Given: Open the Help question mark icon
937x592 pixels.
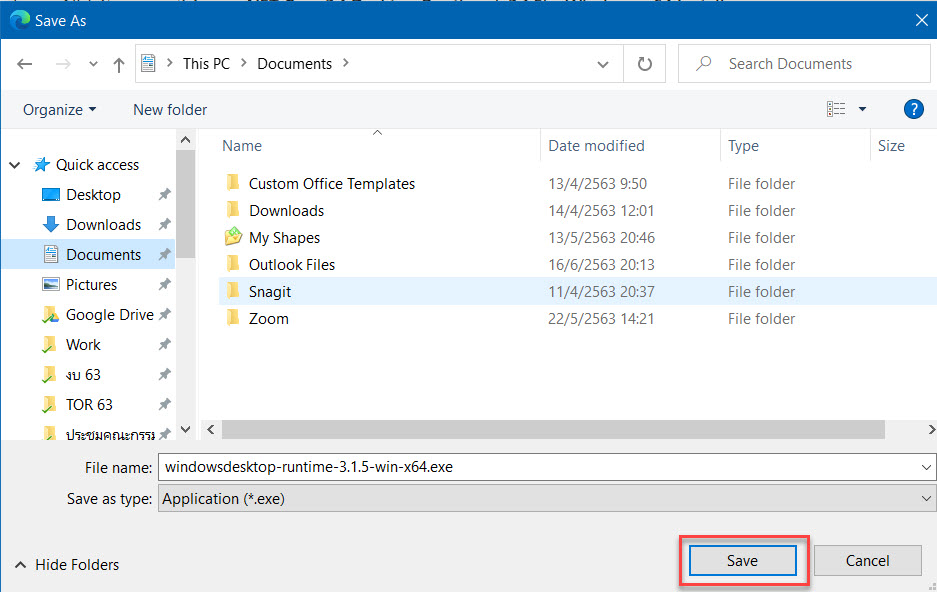Looking at the screenshot, I should point(912,109).
